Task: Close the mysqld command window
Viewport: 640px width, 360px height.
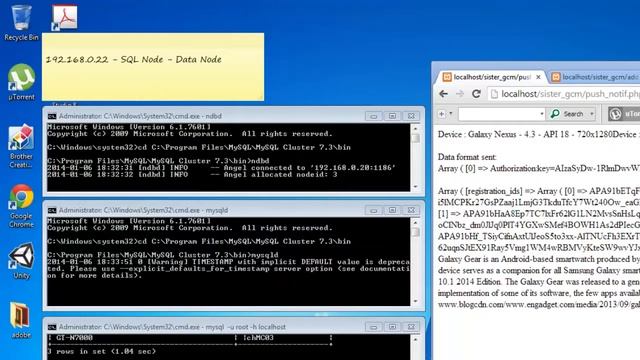Action: pyautogui.click(x=411, y=210)
